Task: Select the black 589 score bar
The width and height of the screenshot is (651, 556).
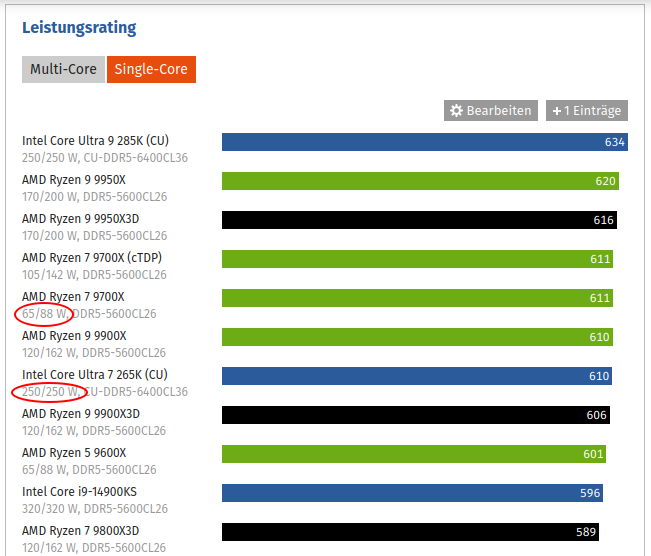Action: (x=410, y=532)
